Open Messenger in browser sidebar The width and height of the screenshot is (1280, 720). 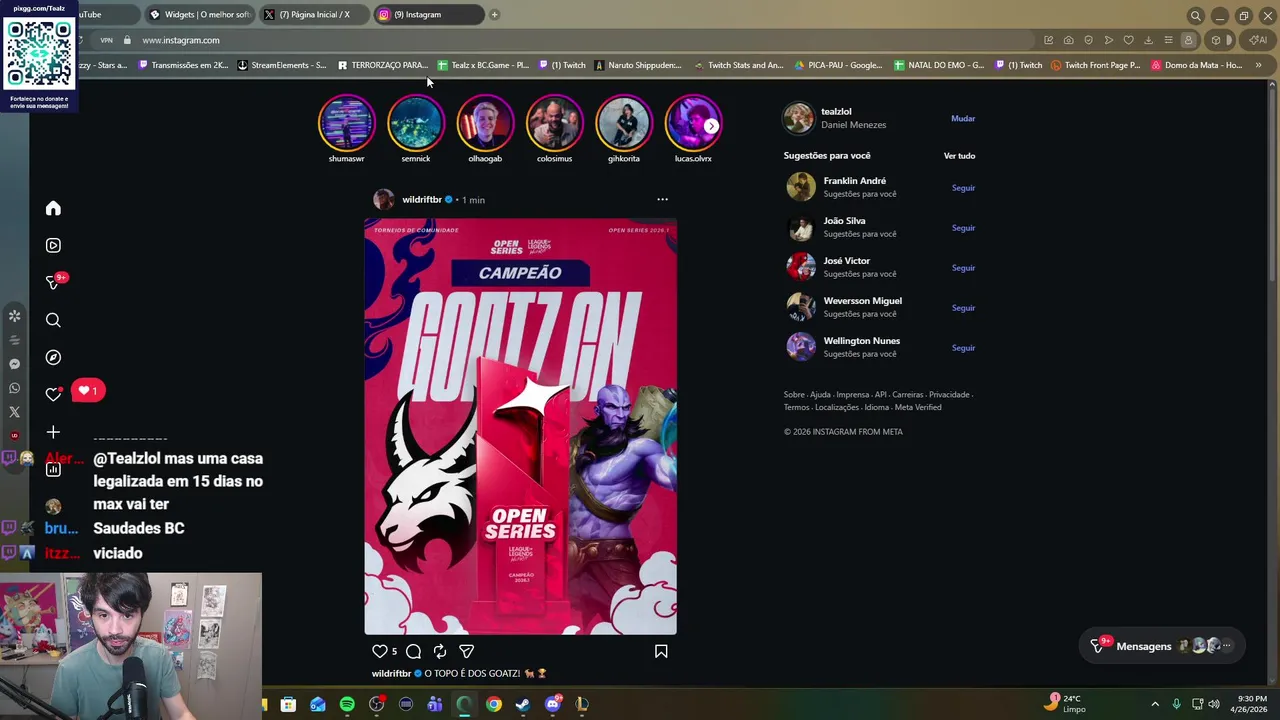pyautogui.click(x=14, y=364)
